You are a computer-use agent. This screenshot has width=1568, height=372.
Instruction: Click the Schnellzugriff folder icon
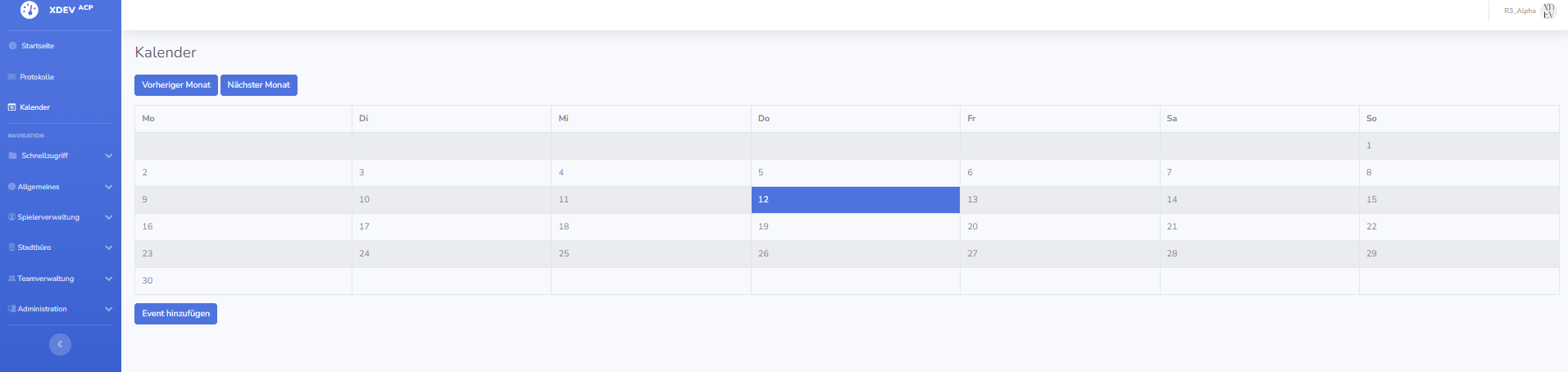pyautogui.click(x=12, y=156)
